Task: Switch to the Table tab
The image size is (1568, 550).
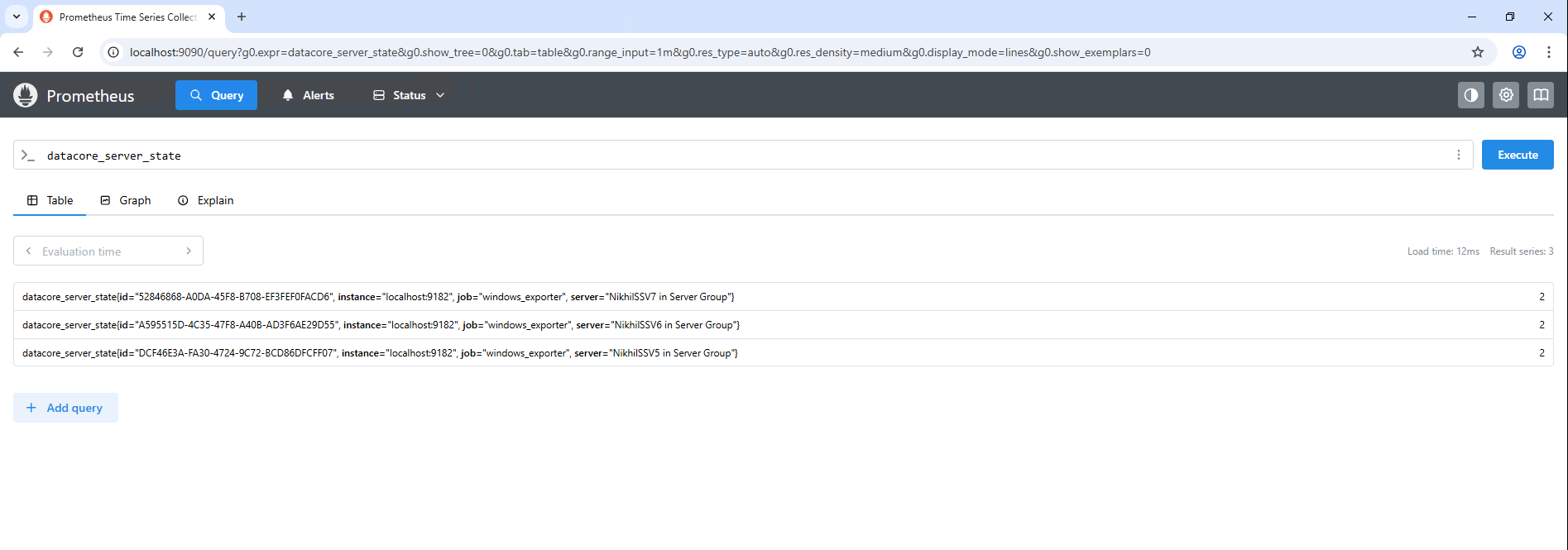Action: point(50,200)
